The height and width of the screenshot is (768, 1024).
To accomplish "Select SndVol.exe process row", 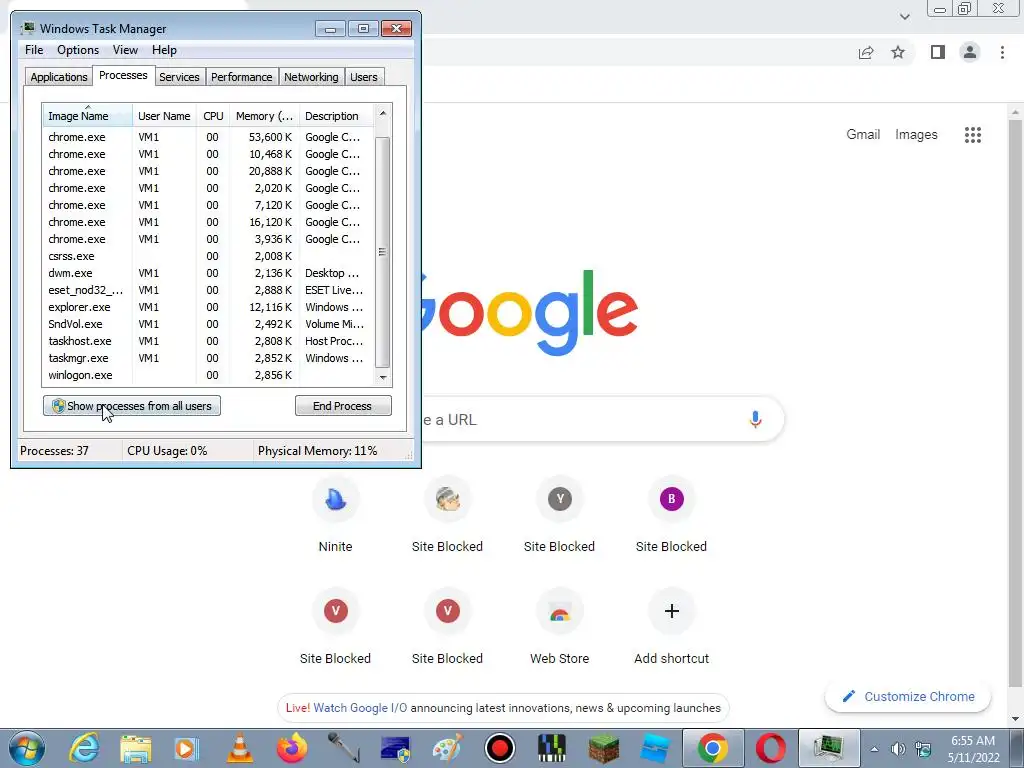I will [x=208, y=324].
